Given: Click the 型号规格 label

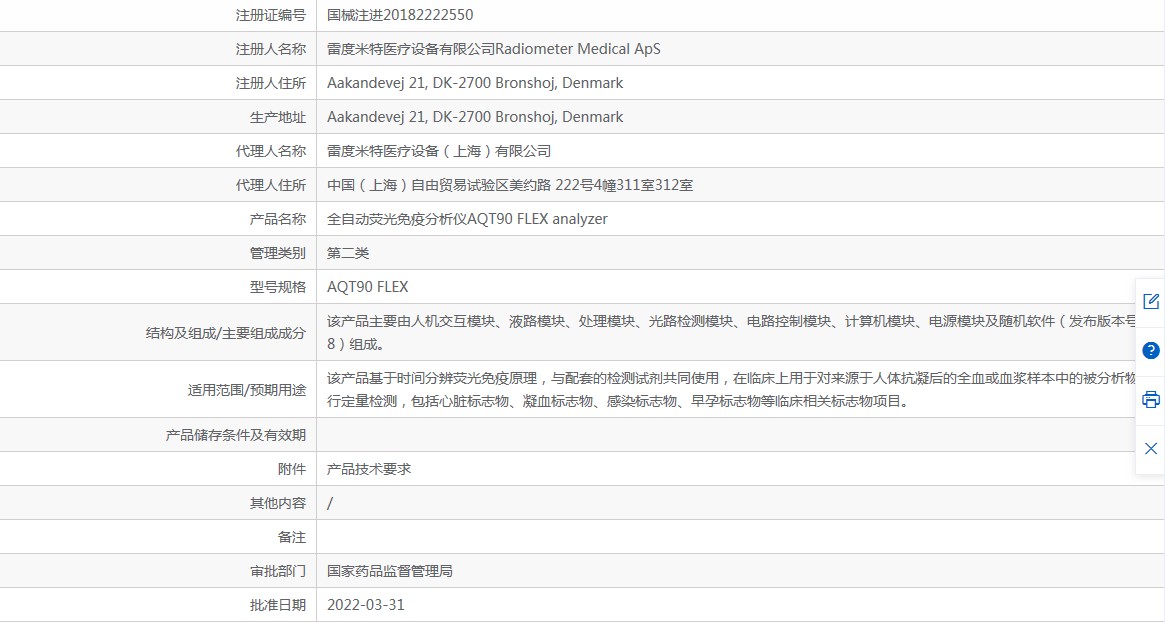Looking at the screenshot, I should 278,287.
